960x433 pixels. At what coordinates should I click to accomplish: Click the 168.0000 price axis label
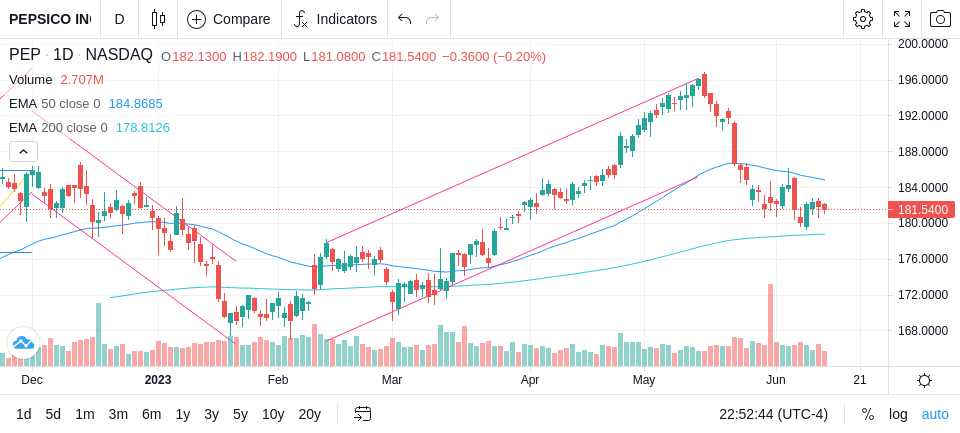coord(922,331)
